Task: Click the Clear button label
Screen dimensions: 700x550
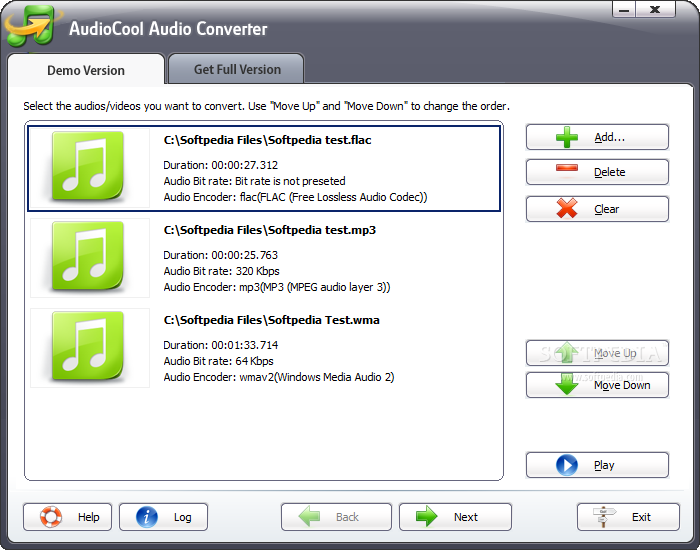Action: [606, 209]
